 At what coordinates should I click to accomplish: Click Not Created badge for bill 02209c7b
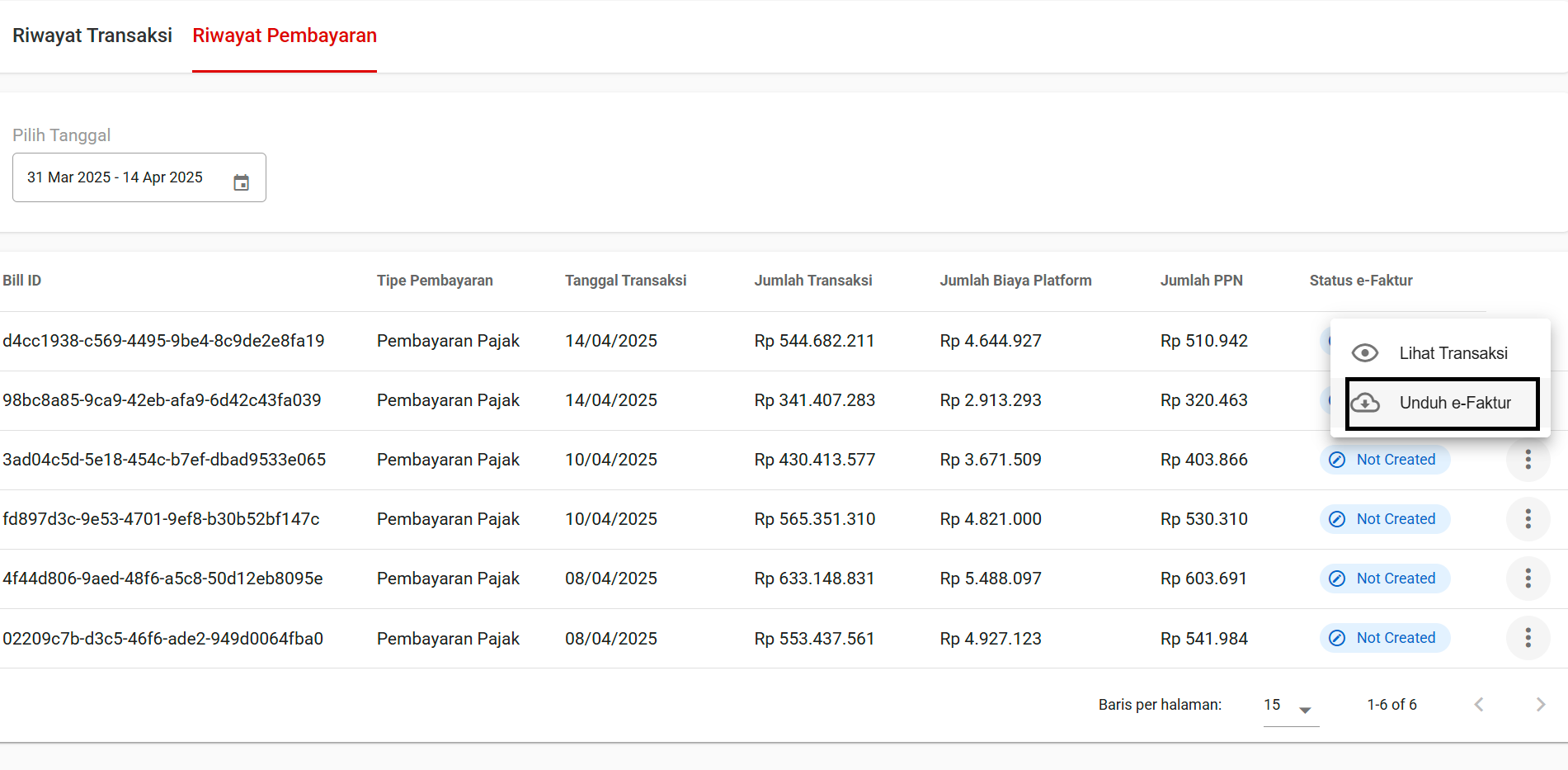click(1386, 638)
